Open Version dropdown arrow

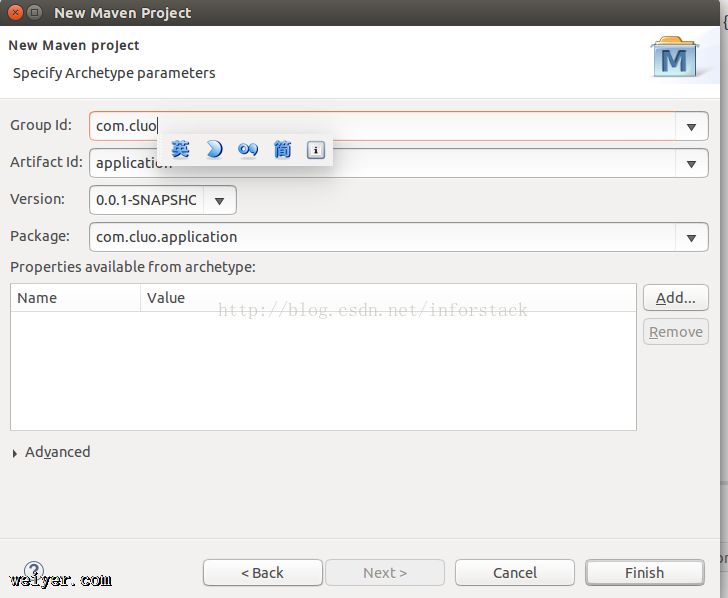220,201
